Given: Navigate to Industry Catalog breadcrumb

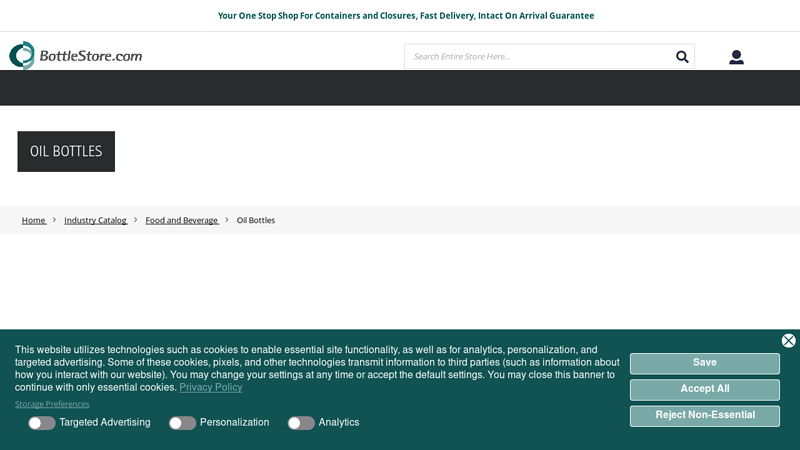Looking at the screenshot, I should [x=95, y=220].
